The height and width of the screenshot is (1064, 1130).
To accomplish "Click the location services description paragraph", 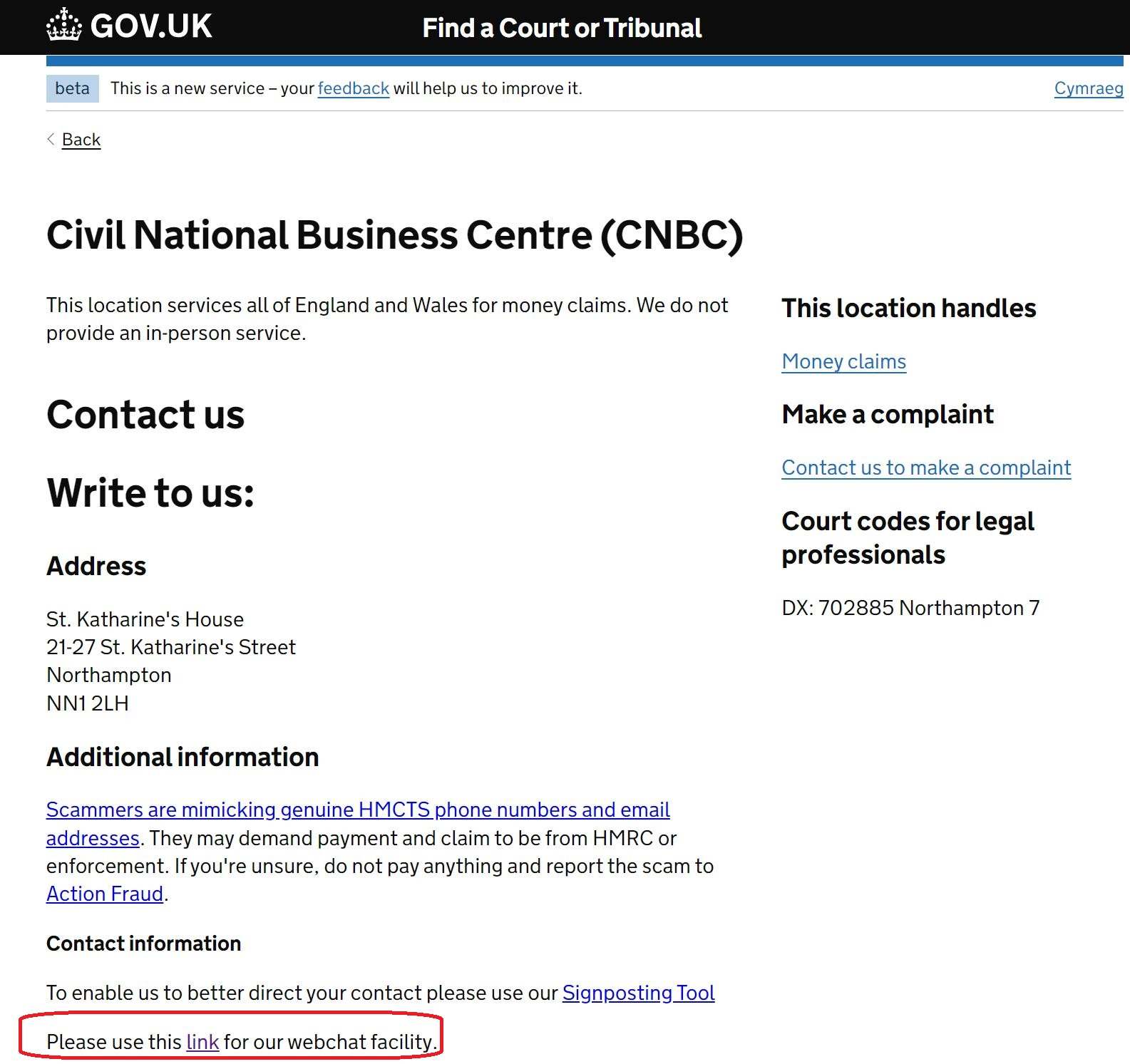I will pyautogui.click(x=387, y=319).
